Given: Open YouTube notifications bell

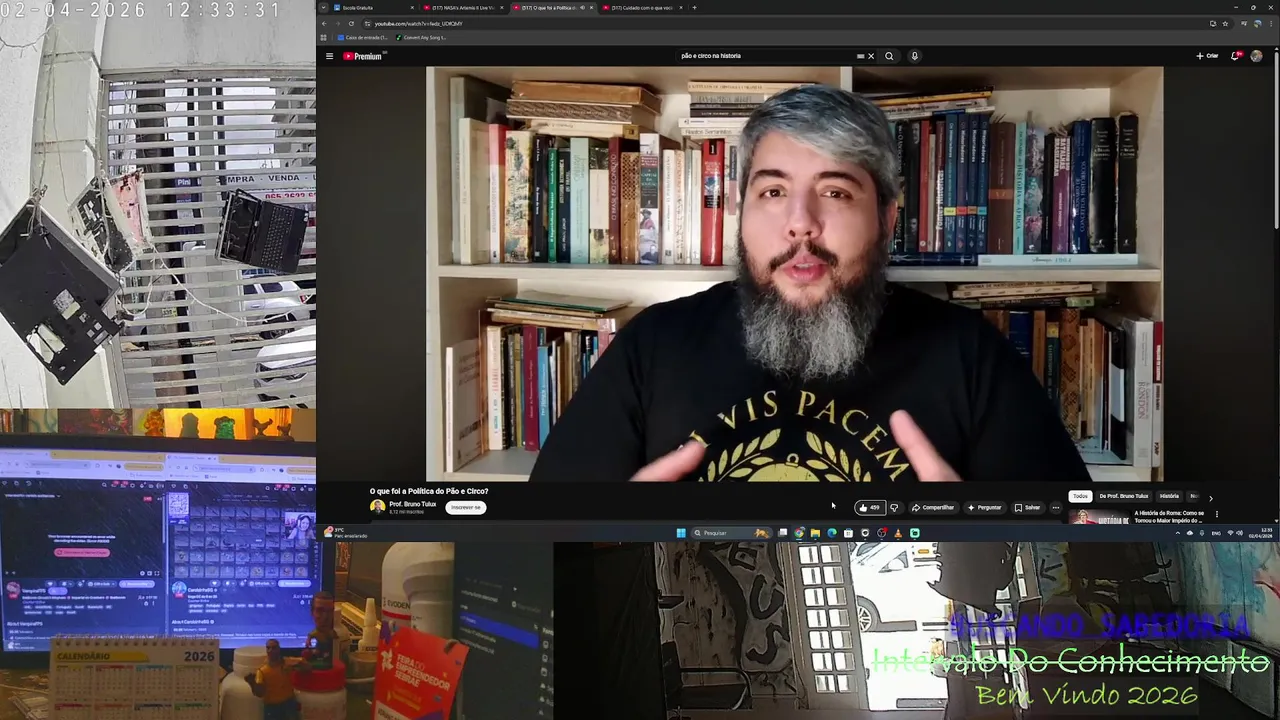Looking at the screenshot, I should 1235,56.
